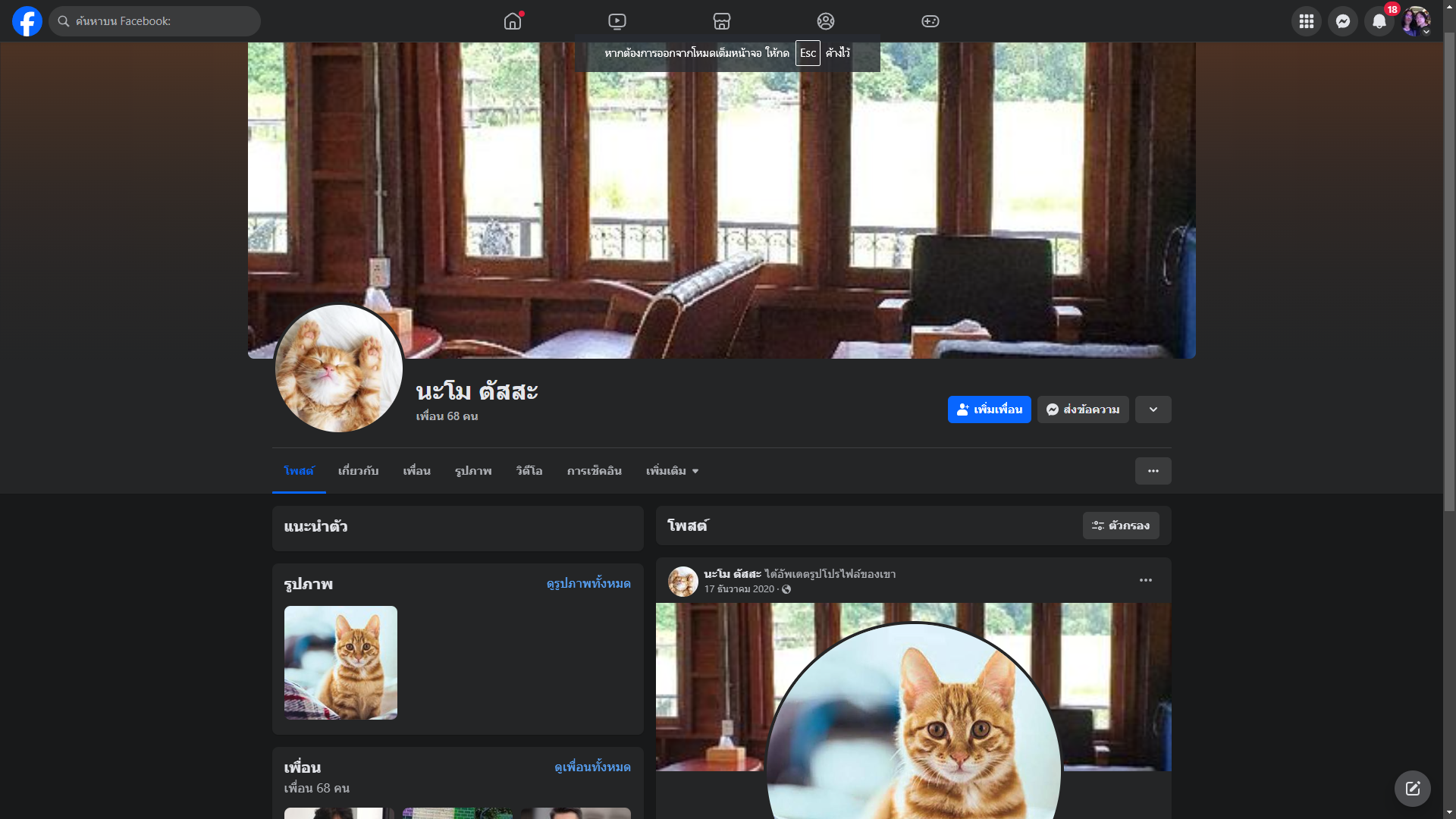Screen dimensions: 1456x819
Task: Open the orange cat photo thumbnail
Action: pos(340,662)
